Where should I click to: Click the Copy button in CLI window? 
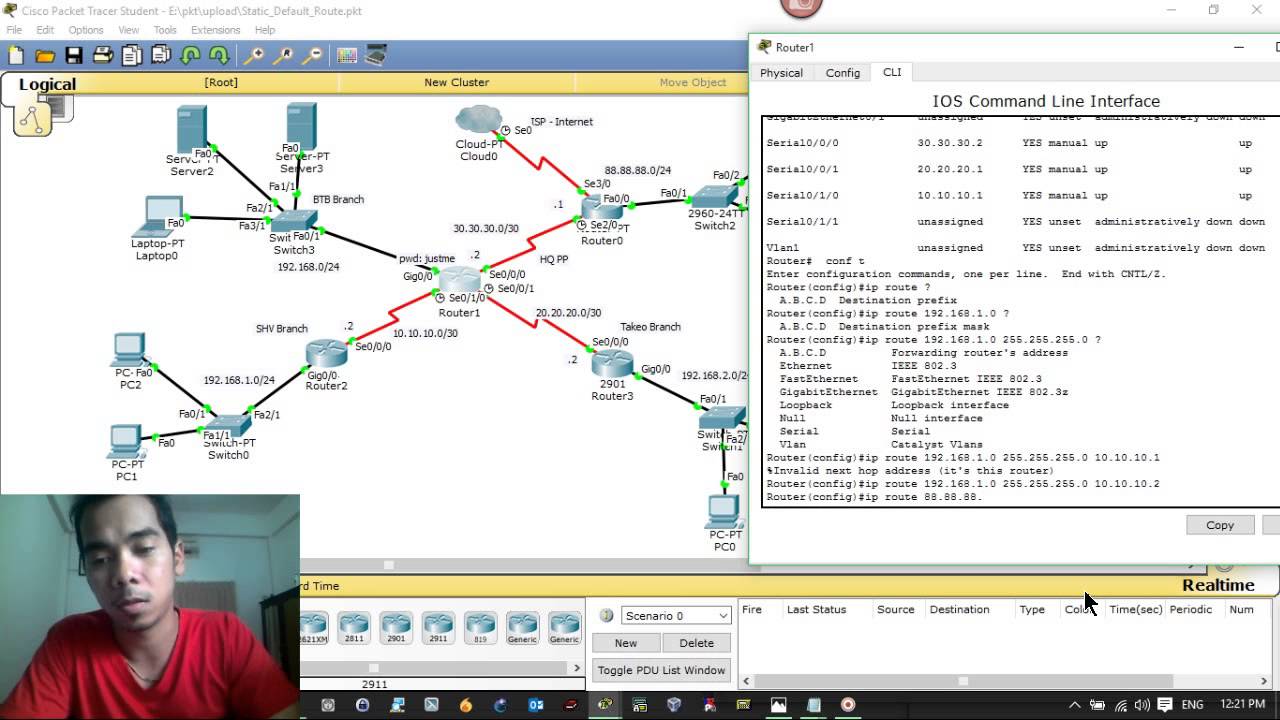pyautogui.click(x=1220, y=525)
